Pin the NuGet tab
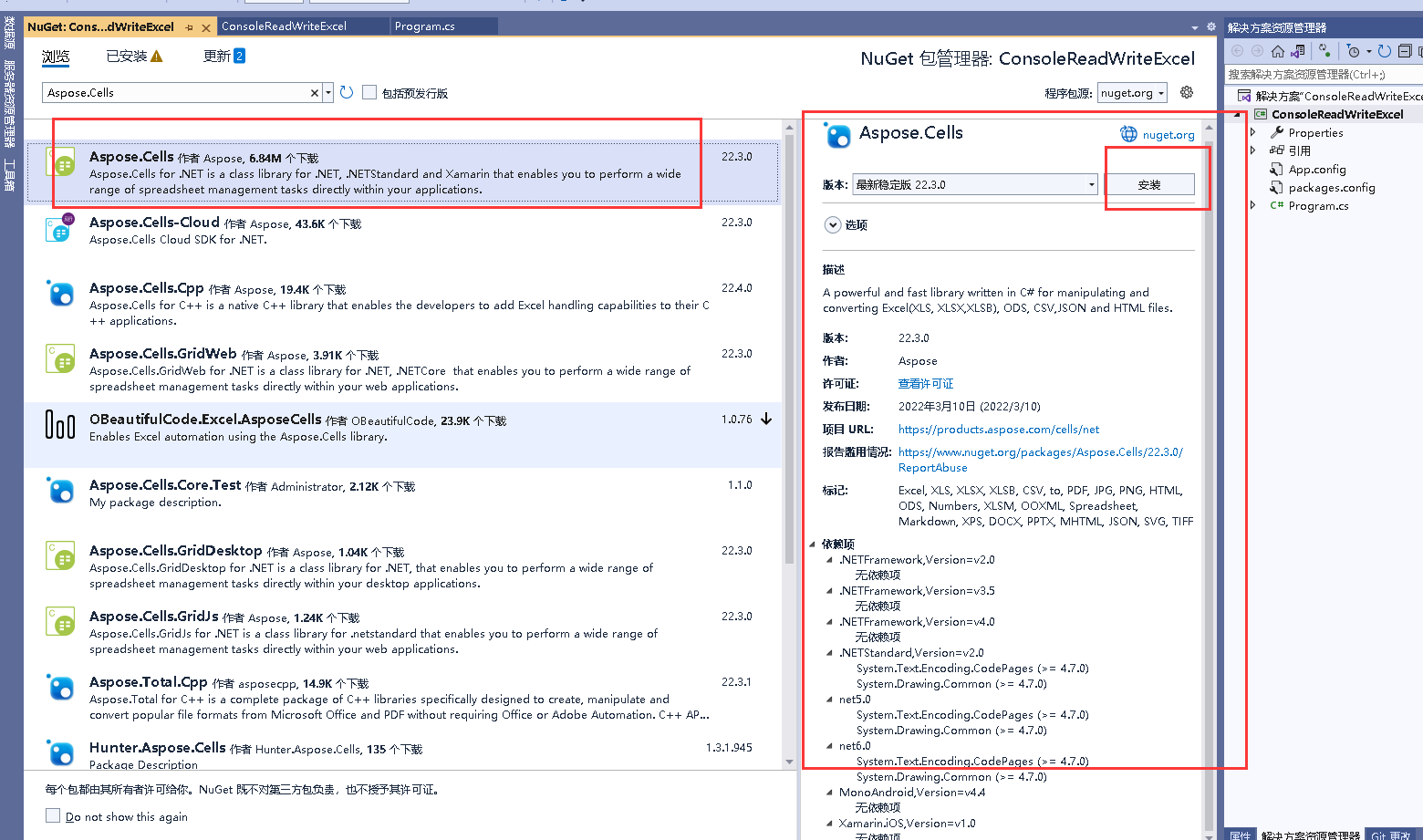 pos(190,27)
